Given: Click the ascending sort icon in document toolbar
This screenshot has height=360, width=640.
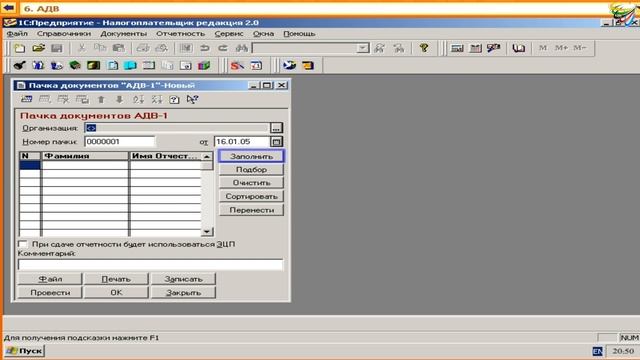Looking at the screenshot, I should click(138, 99).
